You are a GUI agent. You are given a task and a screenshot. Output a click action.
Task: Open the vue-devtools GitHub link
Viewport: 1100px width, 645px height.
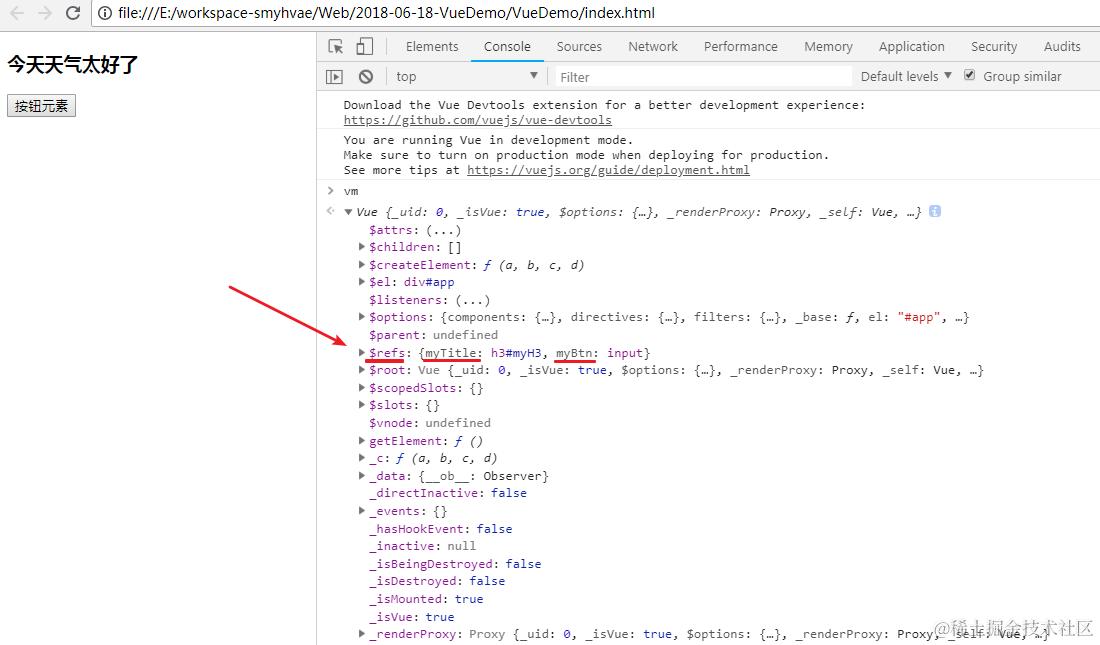click(477, 120)
